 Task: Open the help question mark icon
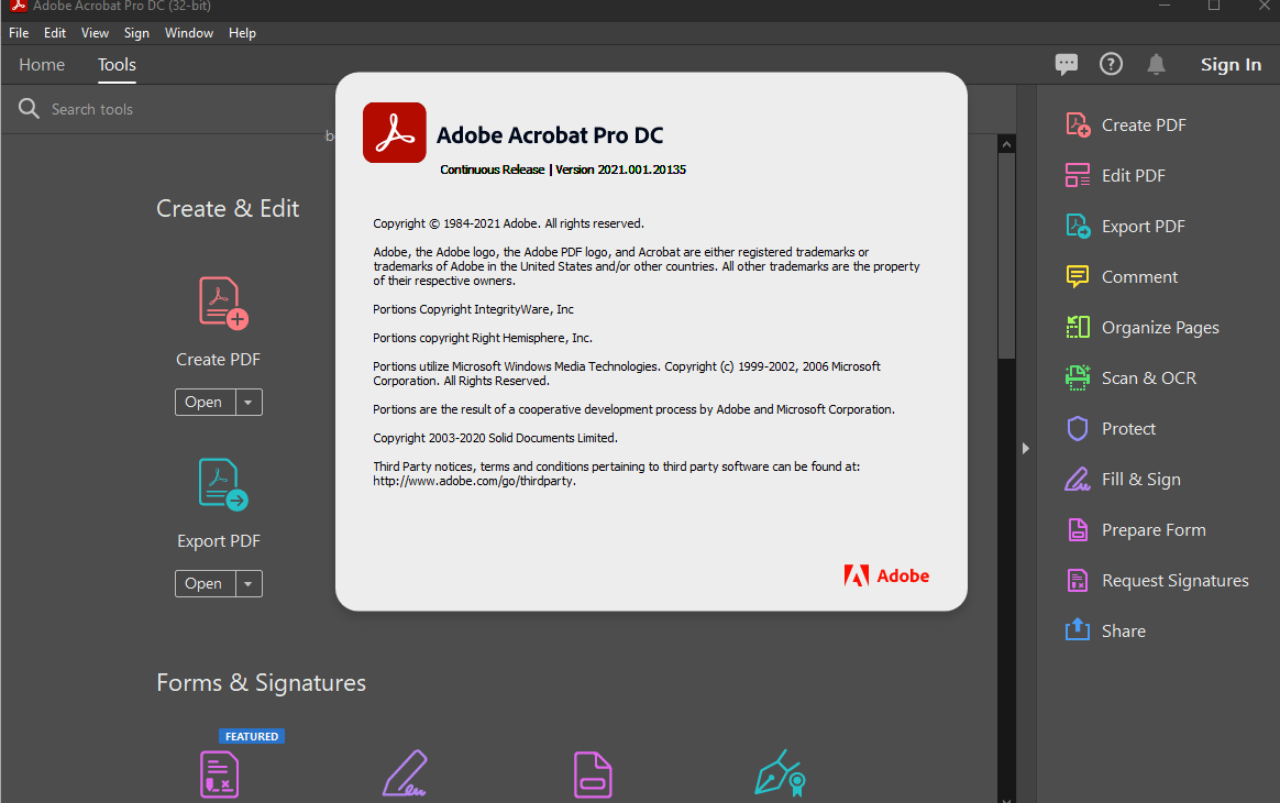coord(1111,65)
